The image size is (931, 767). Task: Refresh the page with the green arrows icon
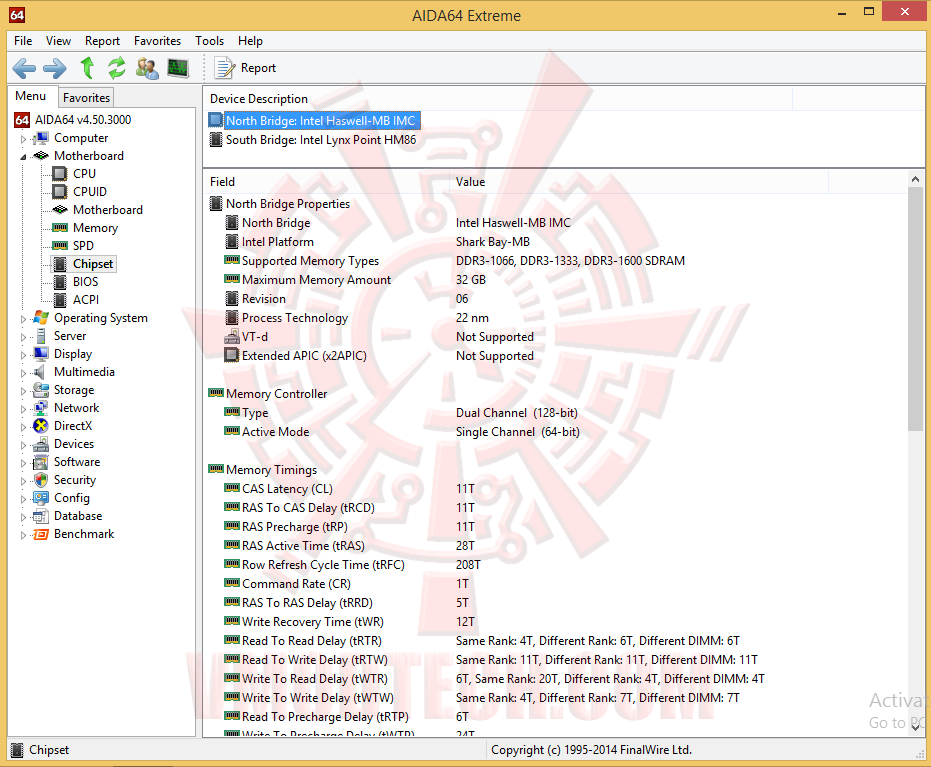pyautogui.click(x=117, y=68)
